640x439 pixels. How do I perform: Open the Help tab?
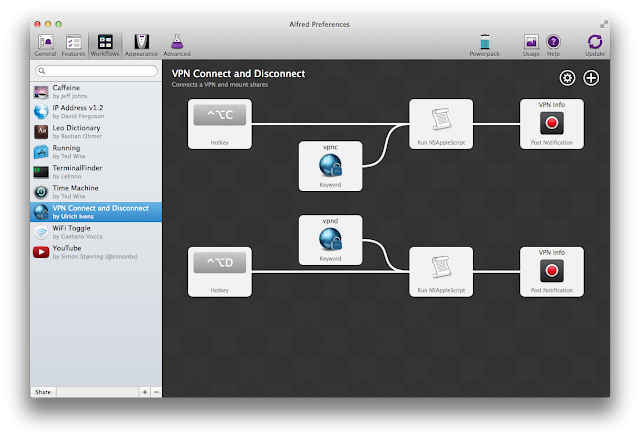point(553,45)
